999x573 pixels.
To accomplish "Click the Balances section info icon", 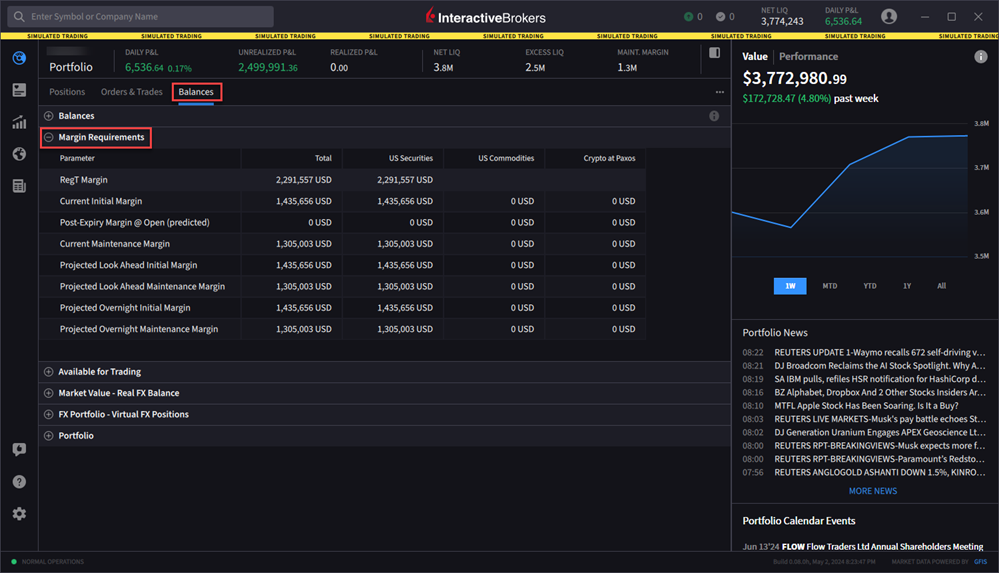I will (714, 116).
